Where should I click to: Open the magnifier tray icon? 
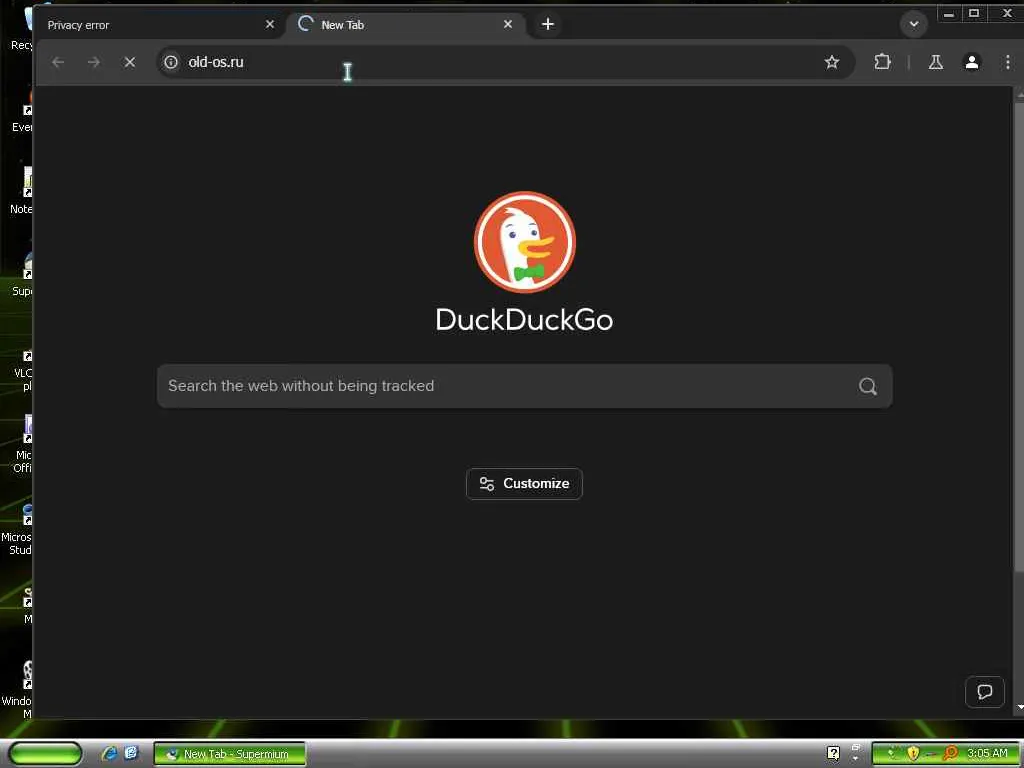click(950, 754)
